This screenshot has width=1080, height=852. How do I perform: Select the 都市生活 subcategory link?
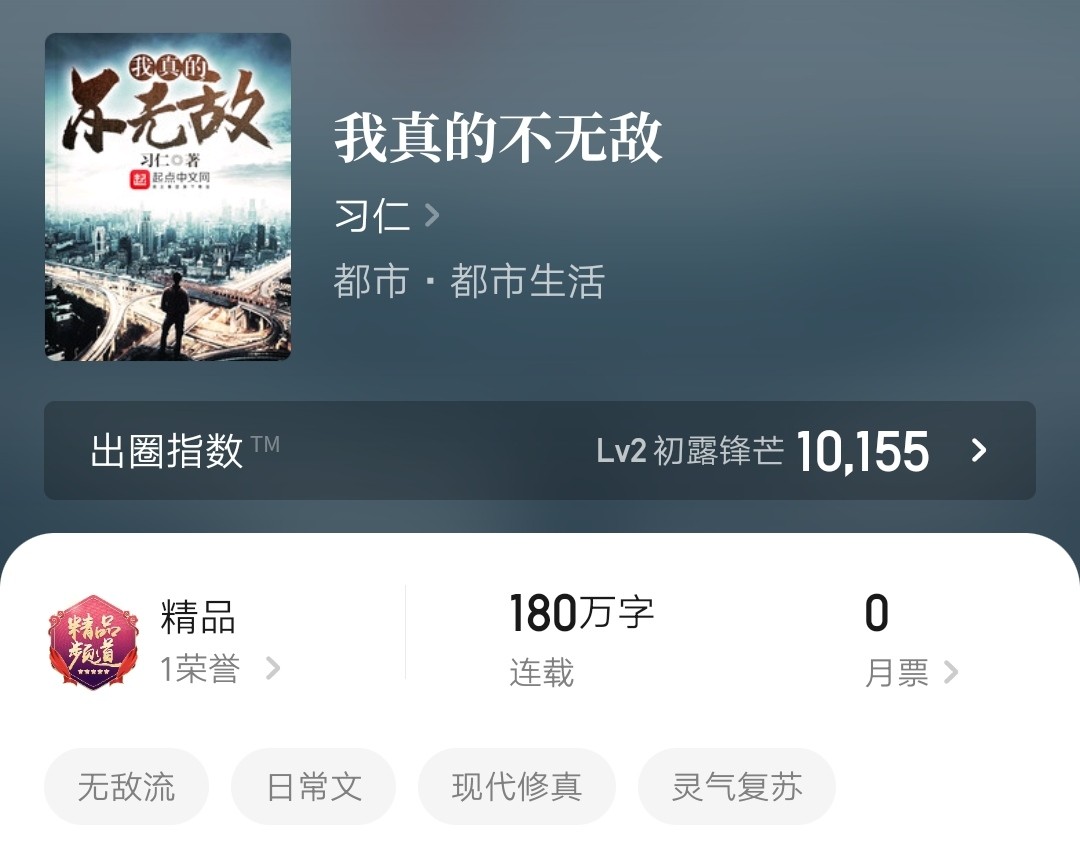click(x=528, y=281)
